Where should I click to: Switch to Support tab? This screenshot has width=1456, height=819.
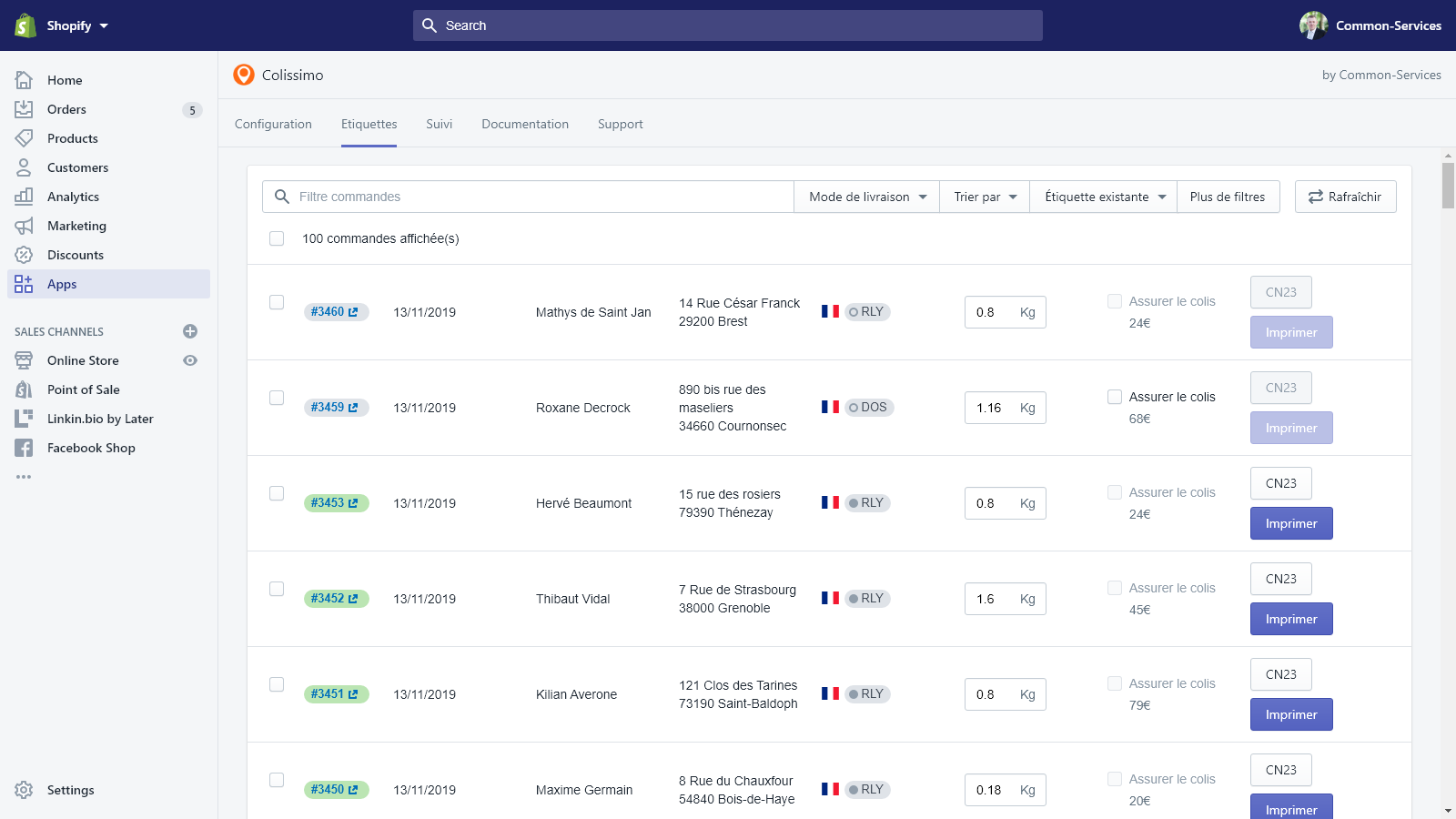point(621,124)
